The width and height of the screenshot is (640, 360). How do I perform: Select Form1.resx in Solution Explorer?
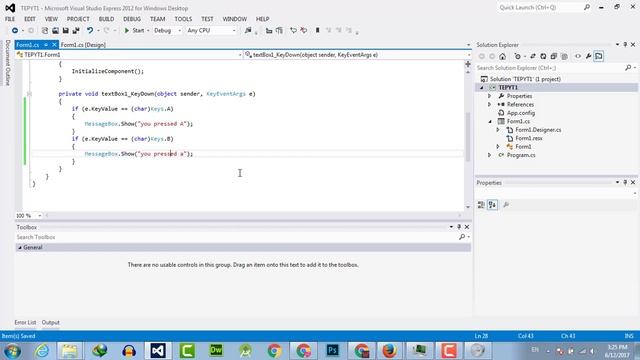coord(529,138)
